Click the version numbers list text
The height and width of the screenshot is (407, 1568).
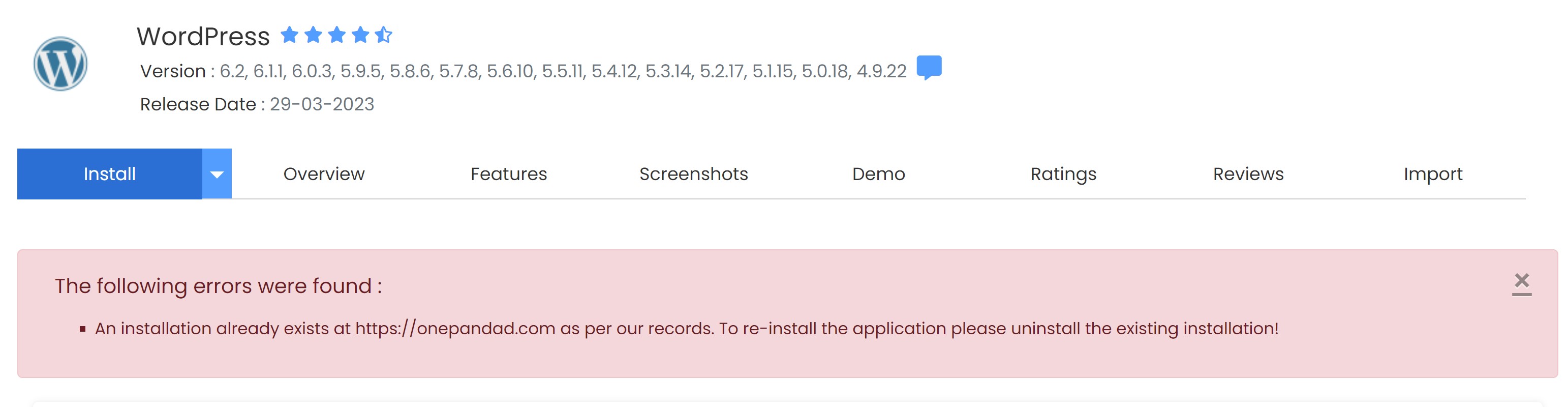[x=563, y=71]
